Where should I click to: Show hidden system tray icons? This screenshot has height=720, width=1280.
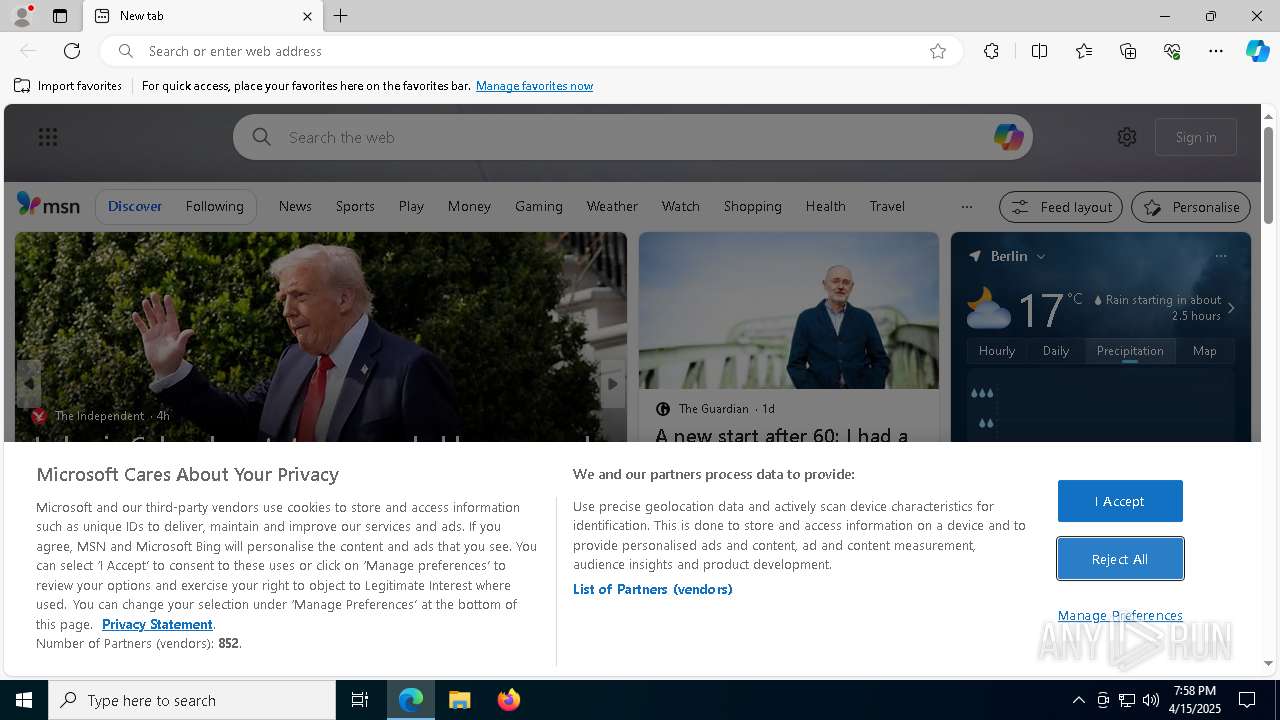tap(1079, 700)
